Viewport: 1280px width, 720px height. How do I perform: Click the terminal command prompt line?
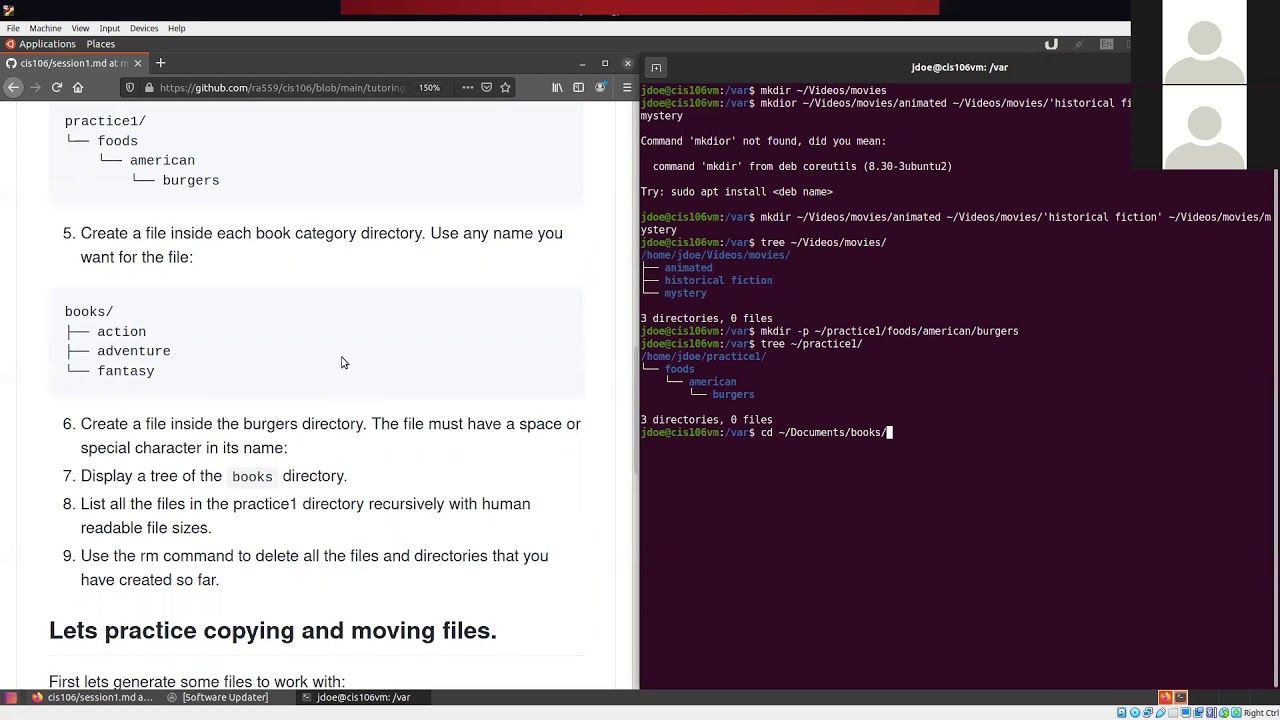(766, 433)
